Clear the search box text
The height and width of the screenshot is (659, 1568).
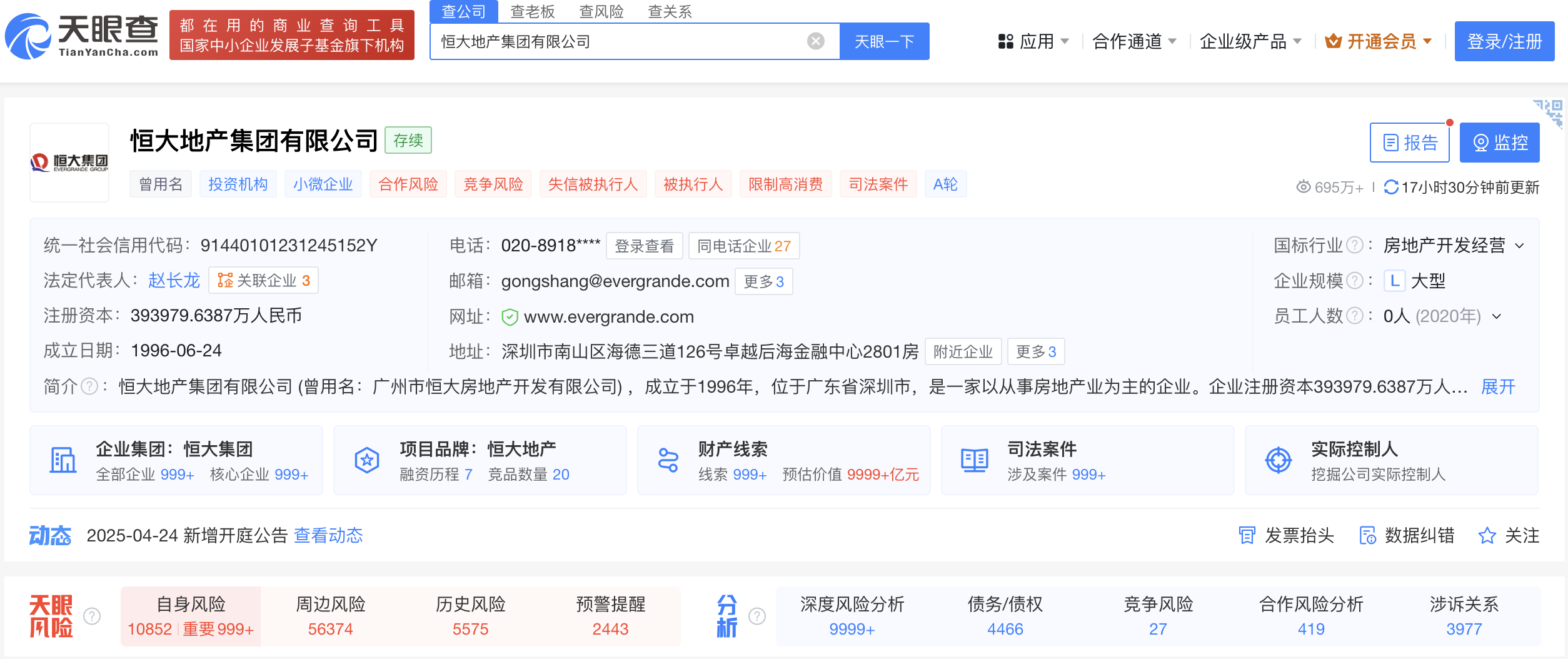coord(815,41)
